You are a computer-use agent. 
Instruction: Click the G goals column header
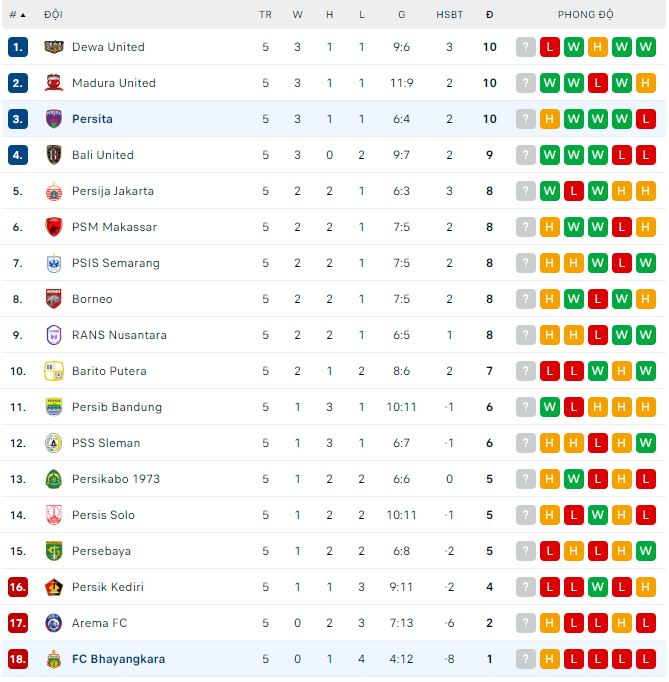tap(401, 15)
